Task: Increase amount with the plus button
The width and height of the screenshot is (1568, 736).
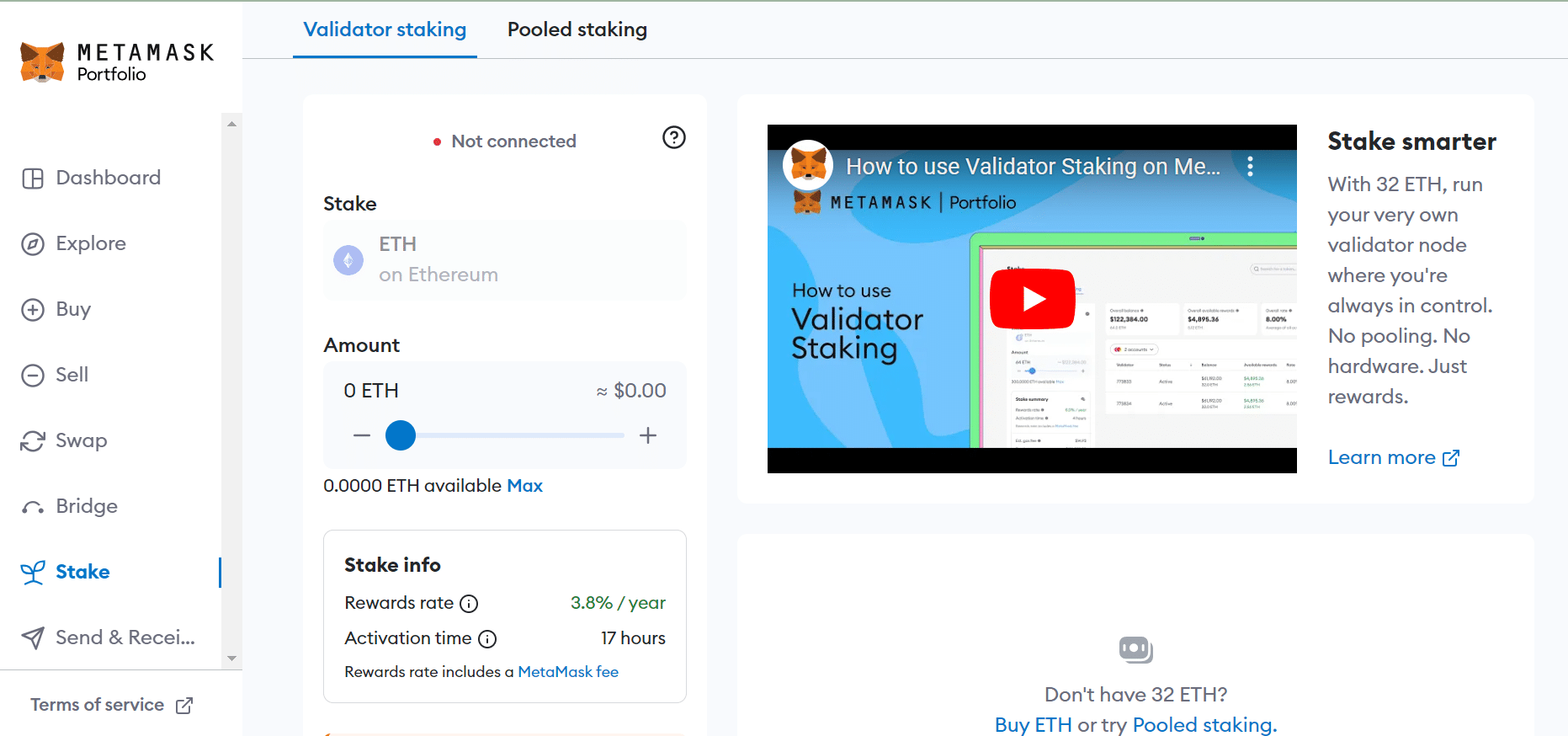Action: pyautogui.click(x=648, y=435)
